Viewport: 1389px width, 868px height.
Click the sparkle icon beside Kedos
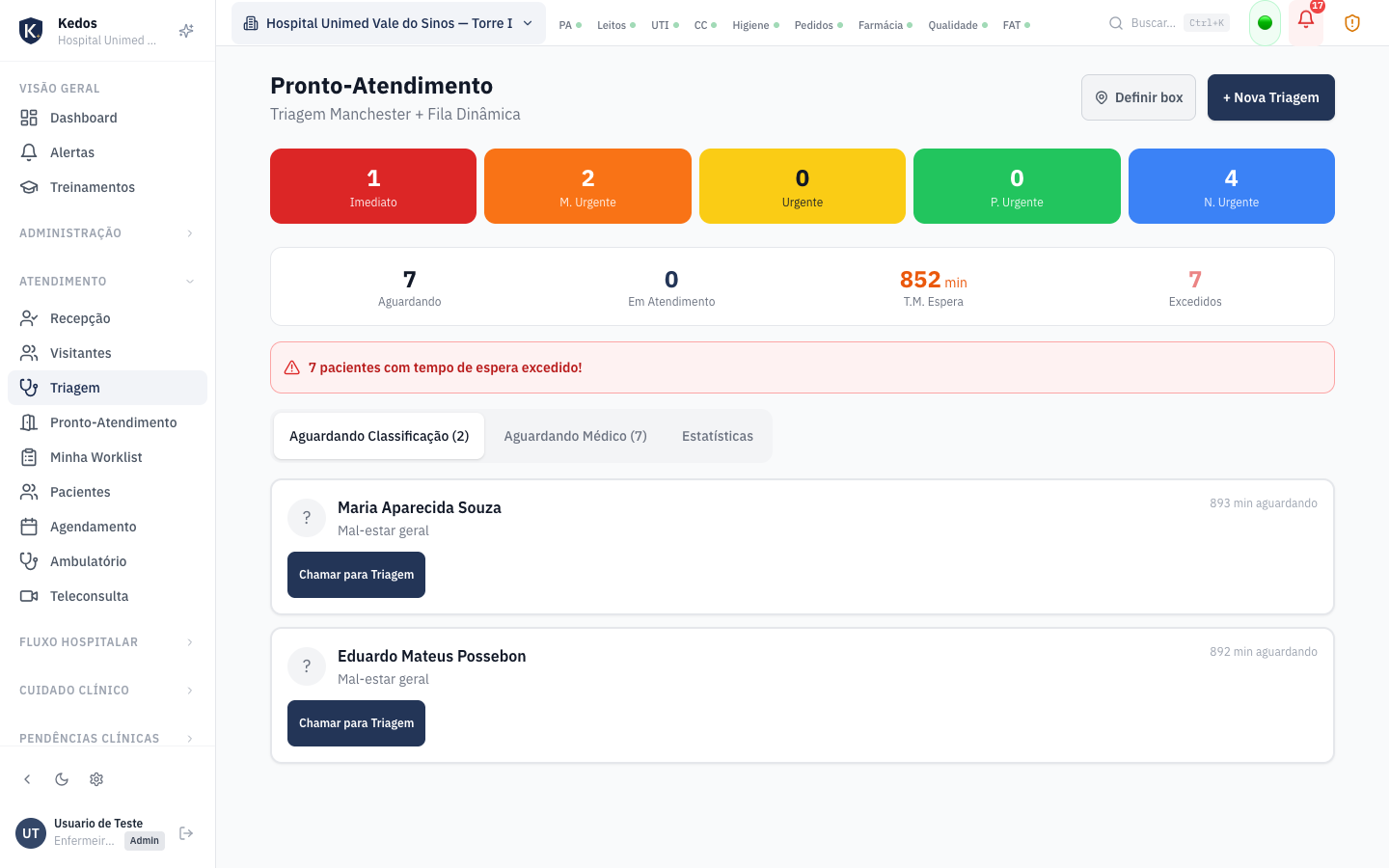[186, 31]
